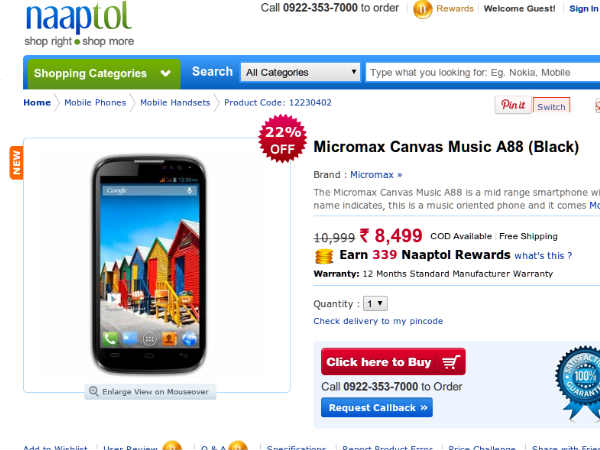Click the magnifier Enlarge View icon
This screenshot has height=450, width=600.
pyautogui.click(x=93, y=391)
